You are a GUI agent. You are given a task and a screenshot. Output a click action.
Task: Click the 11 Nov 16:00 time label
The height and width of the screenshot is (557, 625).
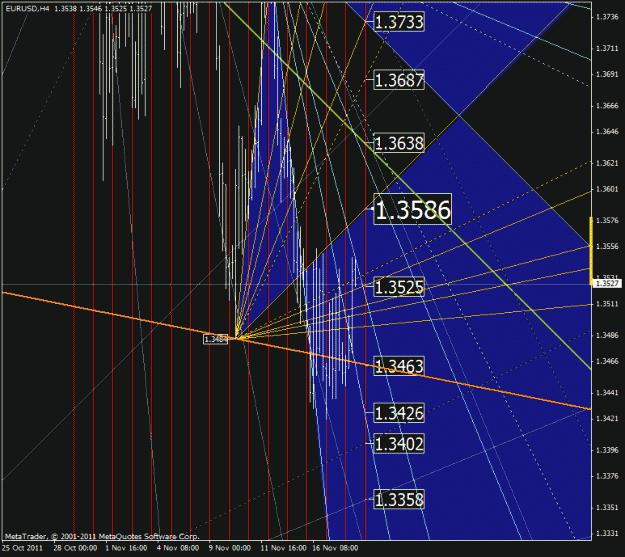[283, 548]
